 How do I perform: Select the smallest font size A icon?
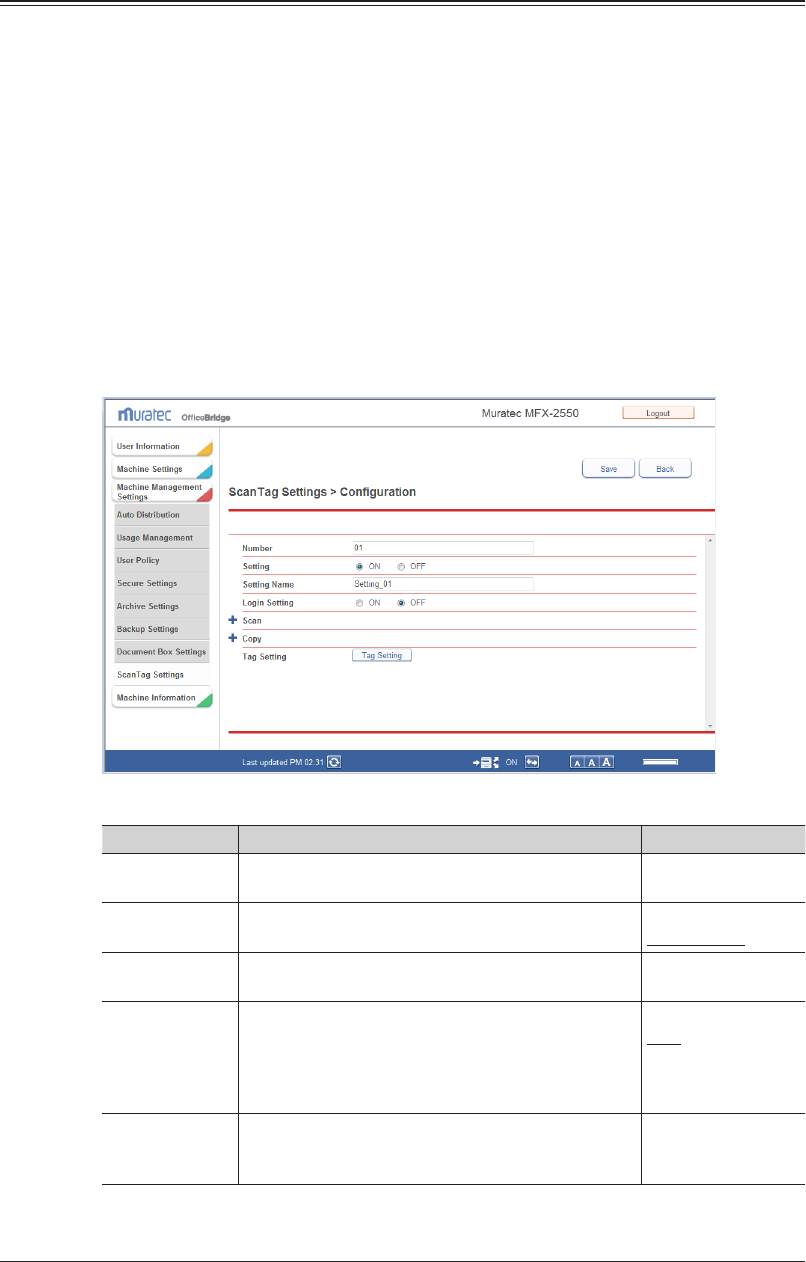point(577,762)
